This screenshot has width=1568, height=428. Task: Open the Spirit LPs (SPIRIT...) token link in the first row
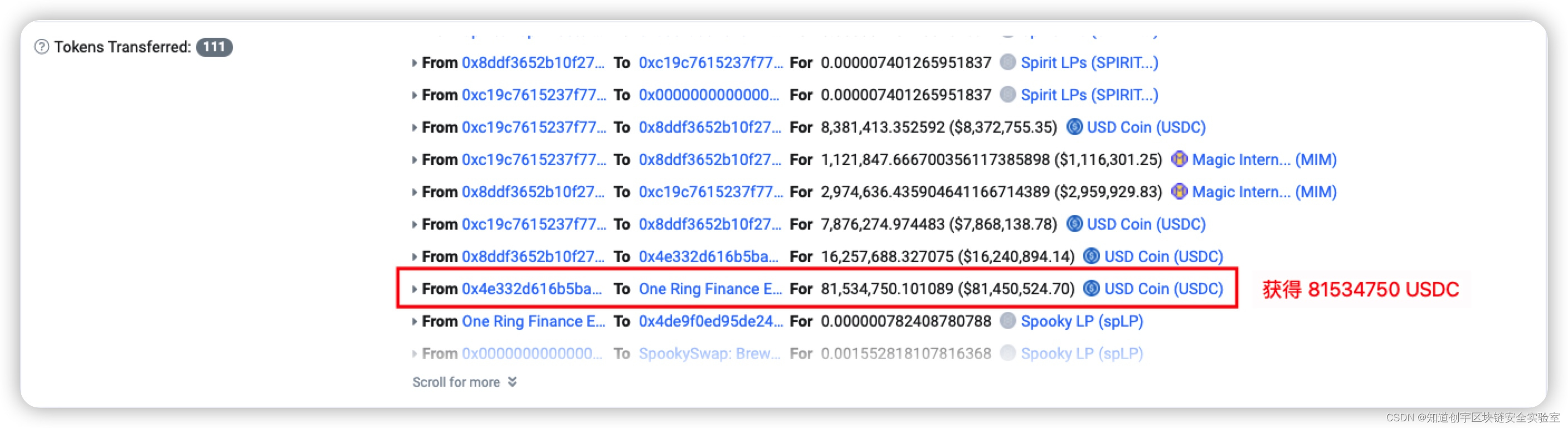pyautogui.click(x=1089, y=63)
